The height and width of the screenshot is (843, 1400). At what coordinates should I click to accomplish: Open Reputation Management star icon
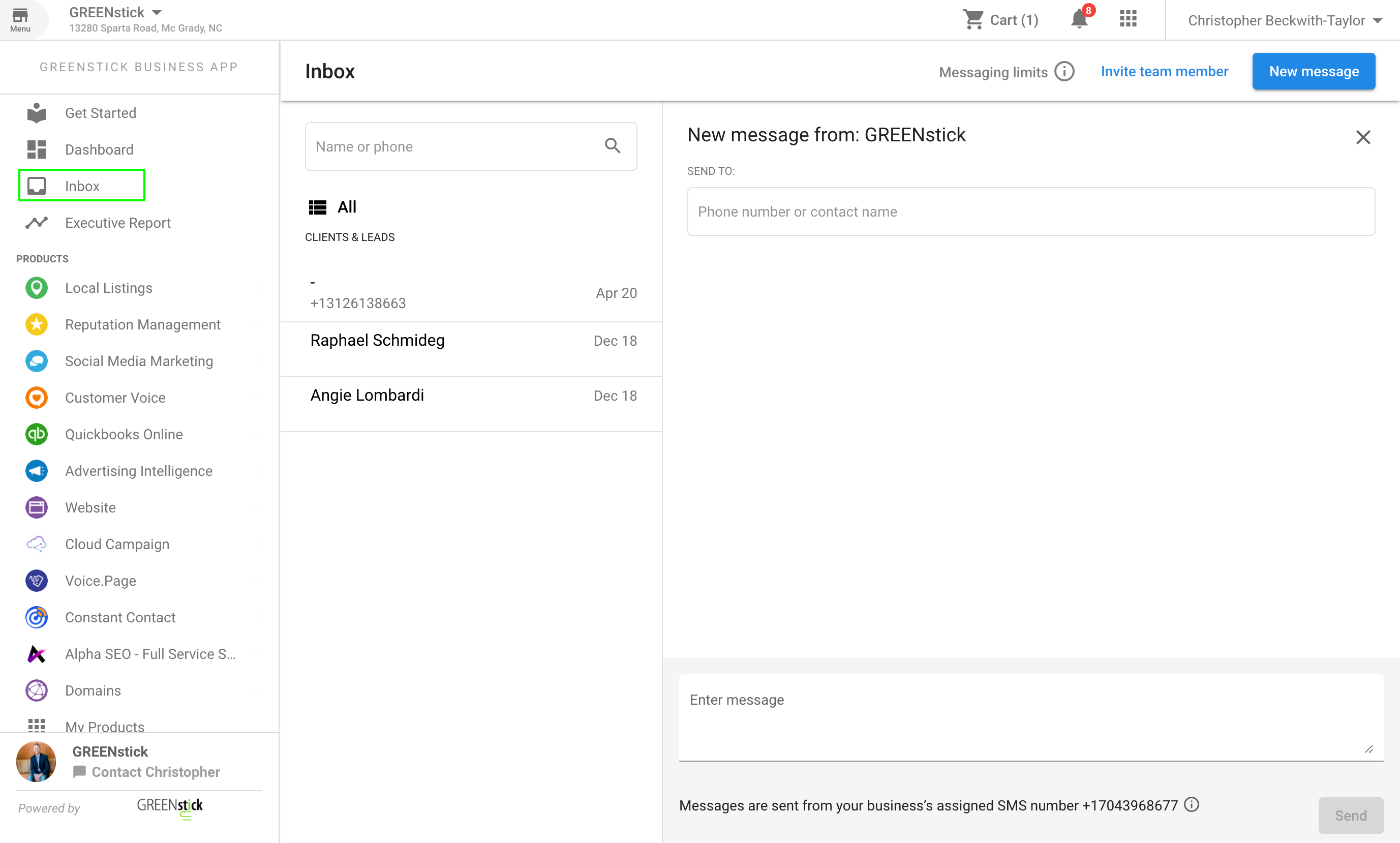click(37, 324)
